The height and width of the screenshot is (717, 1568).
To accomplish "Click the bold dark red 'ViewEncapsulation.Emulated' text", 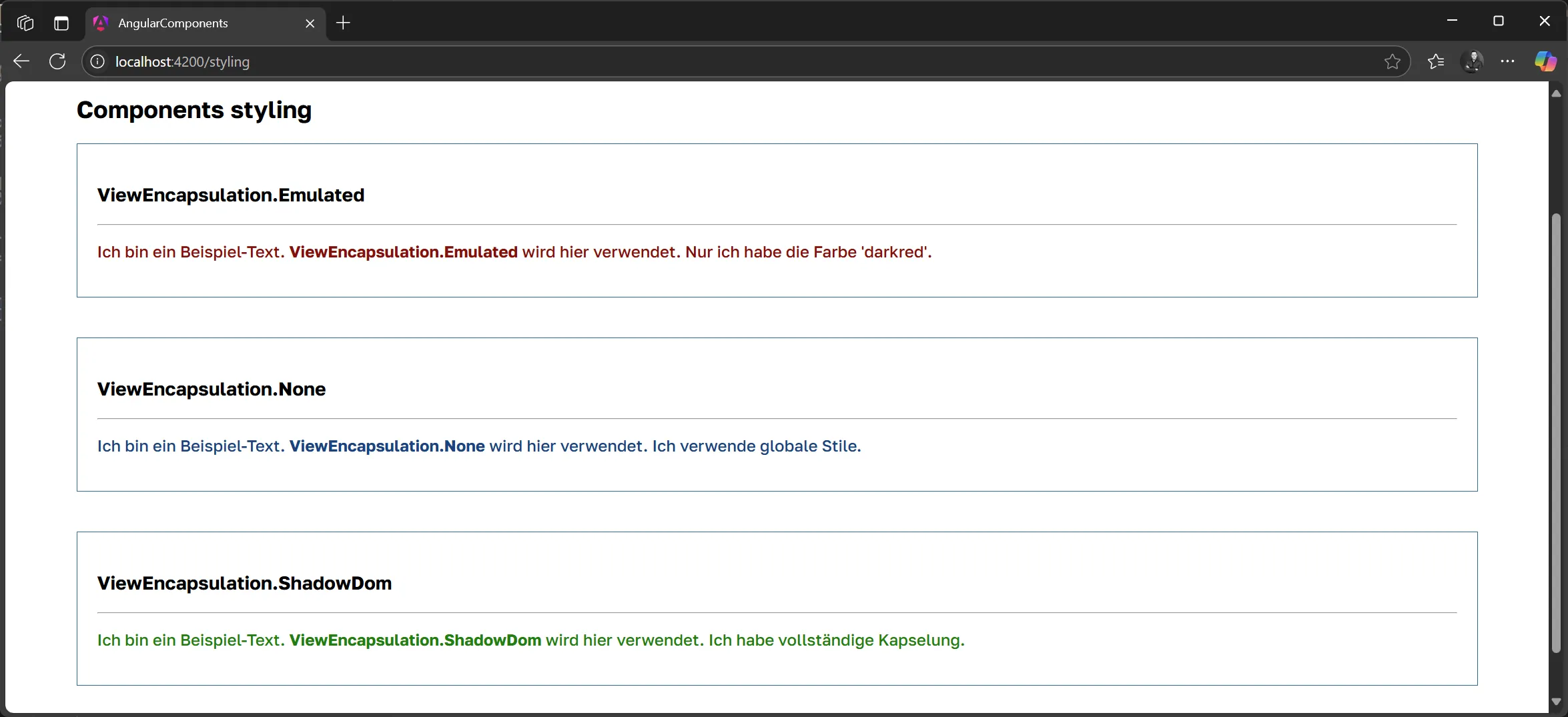I will point(403,252).
